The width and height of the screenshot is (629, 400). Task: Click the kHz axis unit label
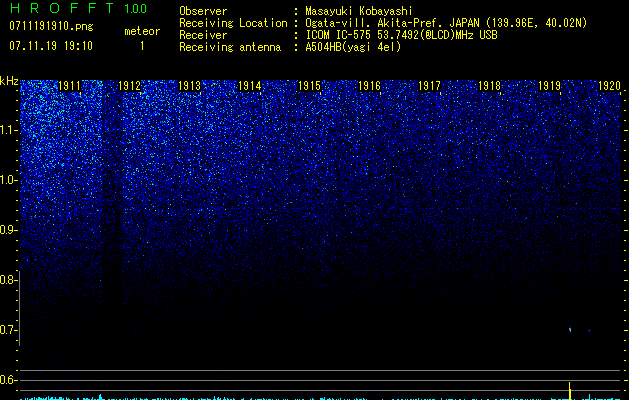(9, 81)
